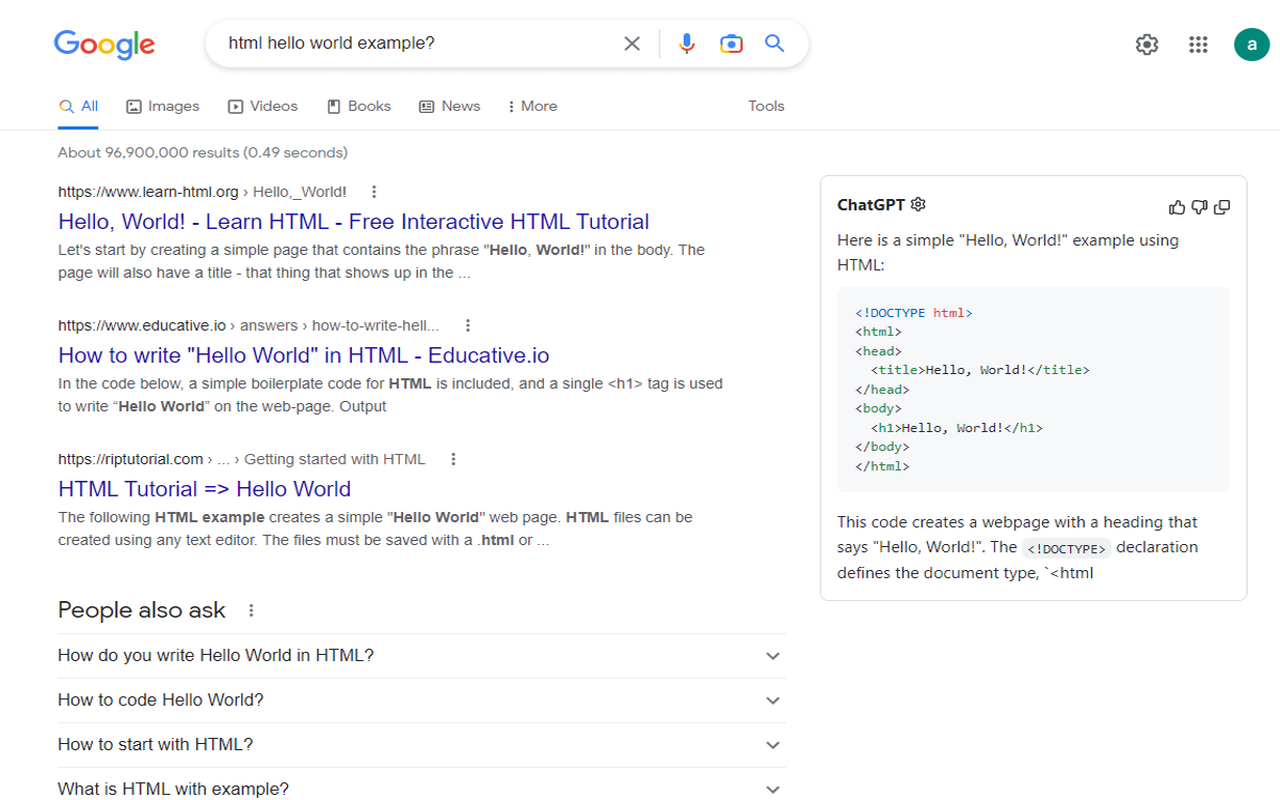Go to Google homepage via logo
1280x800 pixels.
104,44
